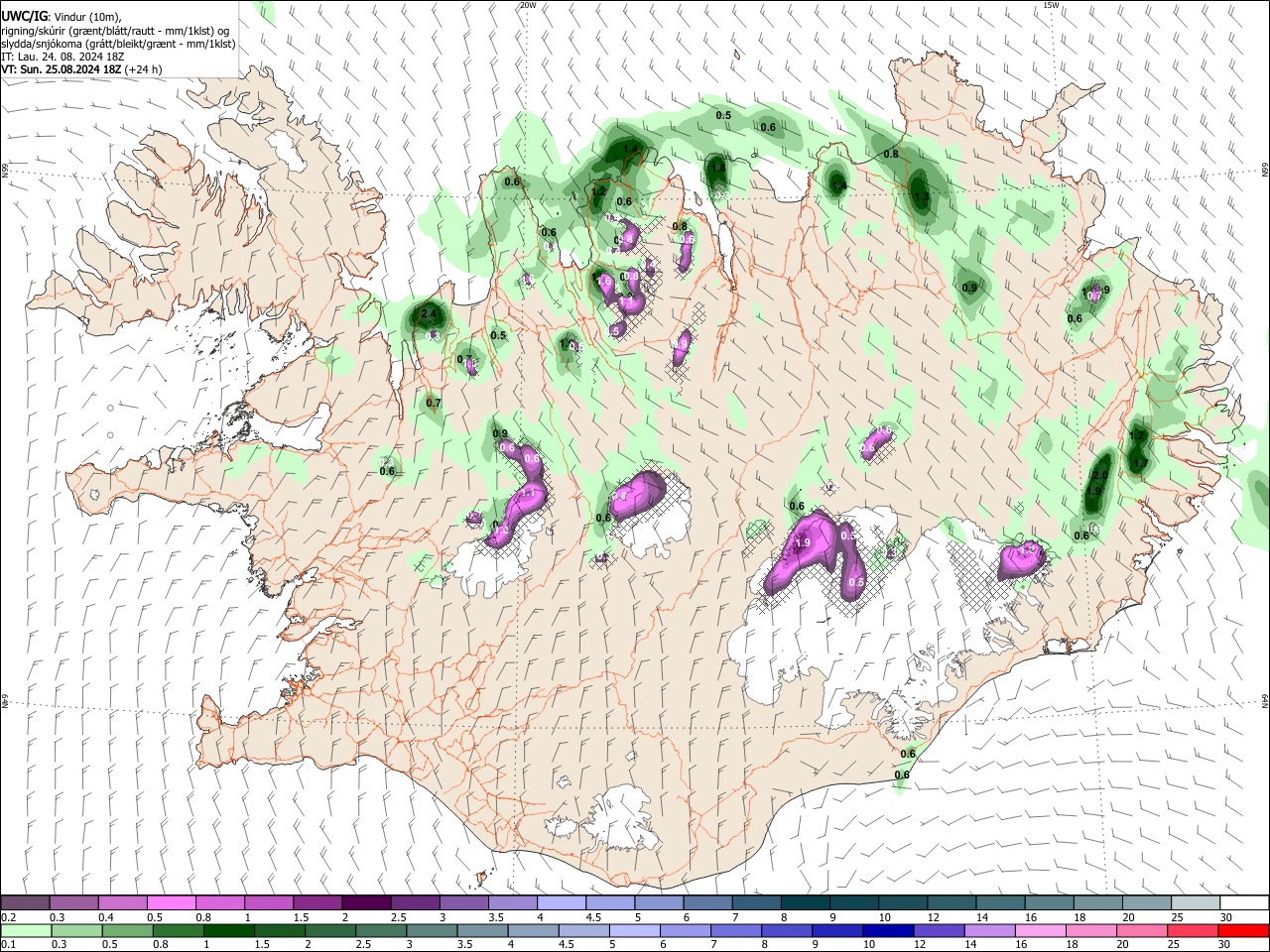The image size is (1270, 952).
Task: Click the '2.4' rainfall value on the map
Action: coord(429,313)
